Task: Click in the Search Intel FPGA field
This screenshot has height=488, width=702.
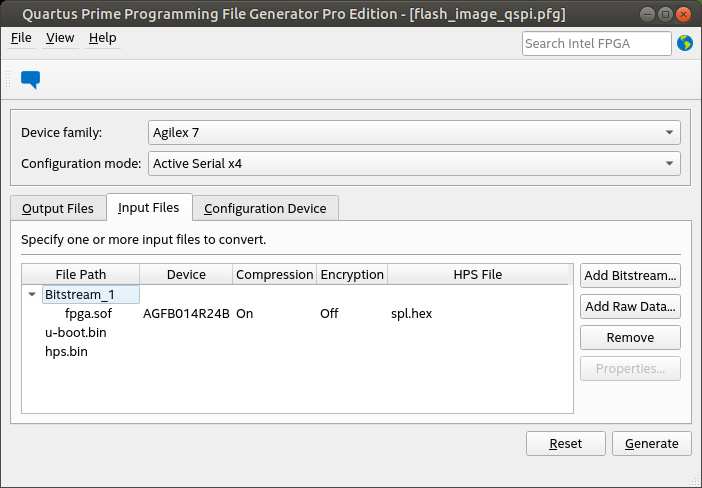Action: pyautogui.click(x=596, y=43)
